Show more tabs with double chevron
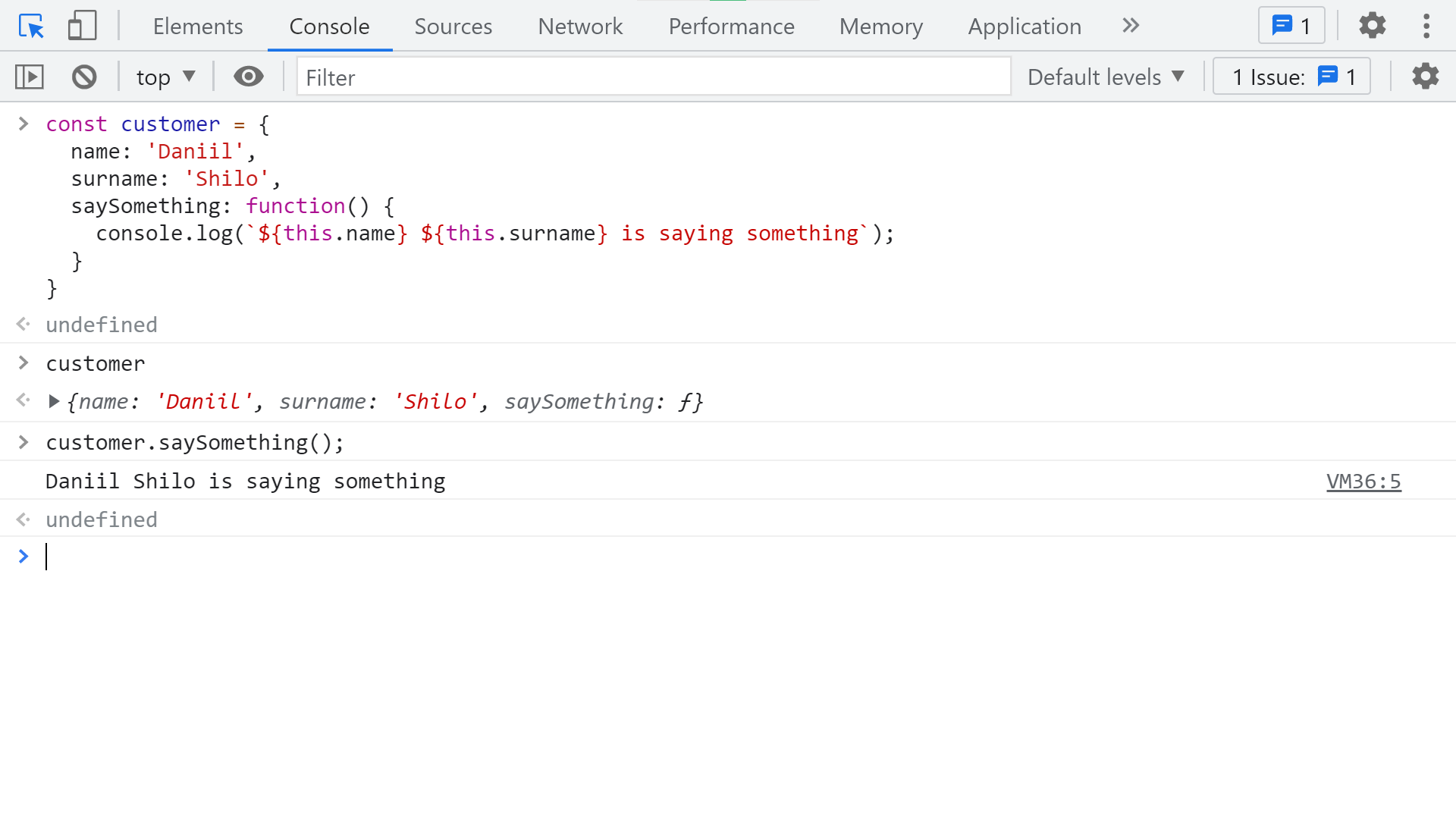 (1130, 27)
